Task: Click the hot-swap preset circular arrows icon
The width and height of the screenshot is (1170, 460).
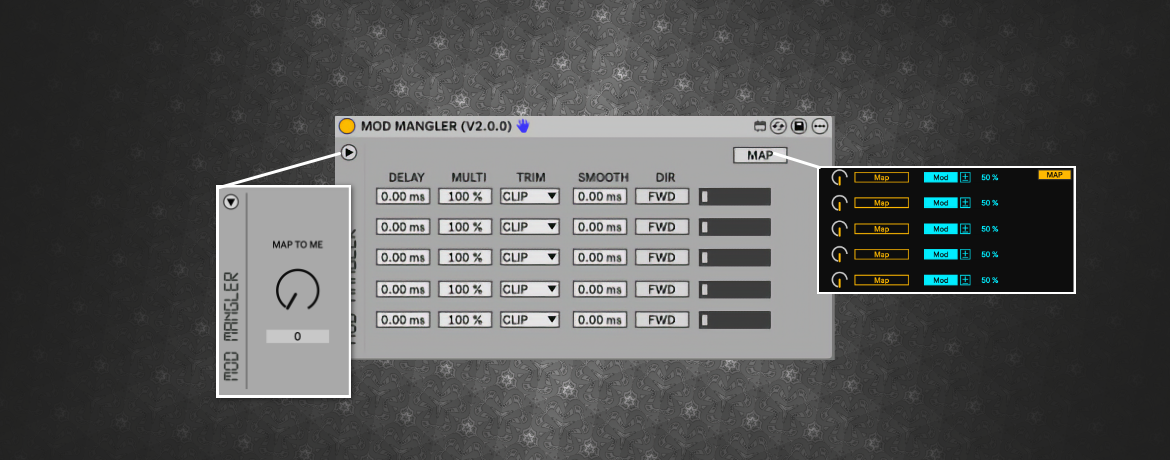Action: click(778, 126)
